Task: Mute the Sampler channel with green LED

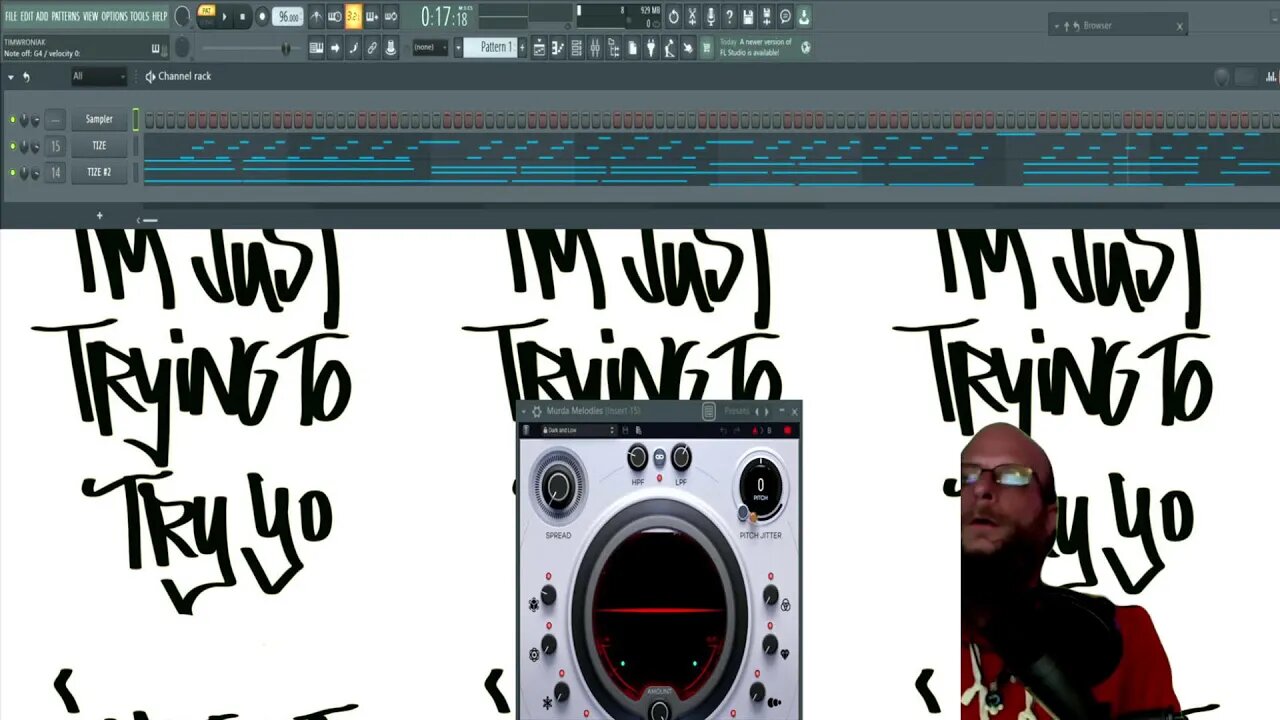Action: pos(13,120)
